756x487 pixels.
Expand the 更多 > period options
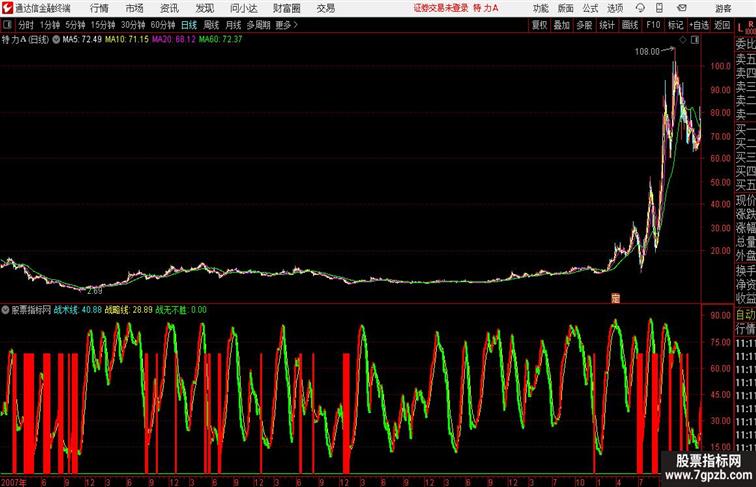point(286,25)
